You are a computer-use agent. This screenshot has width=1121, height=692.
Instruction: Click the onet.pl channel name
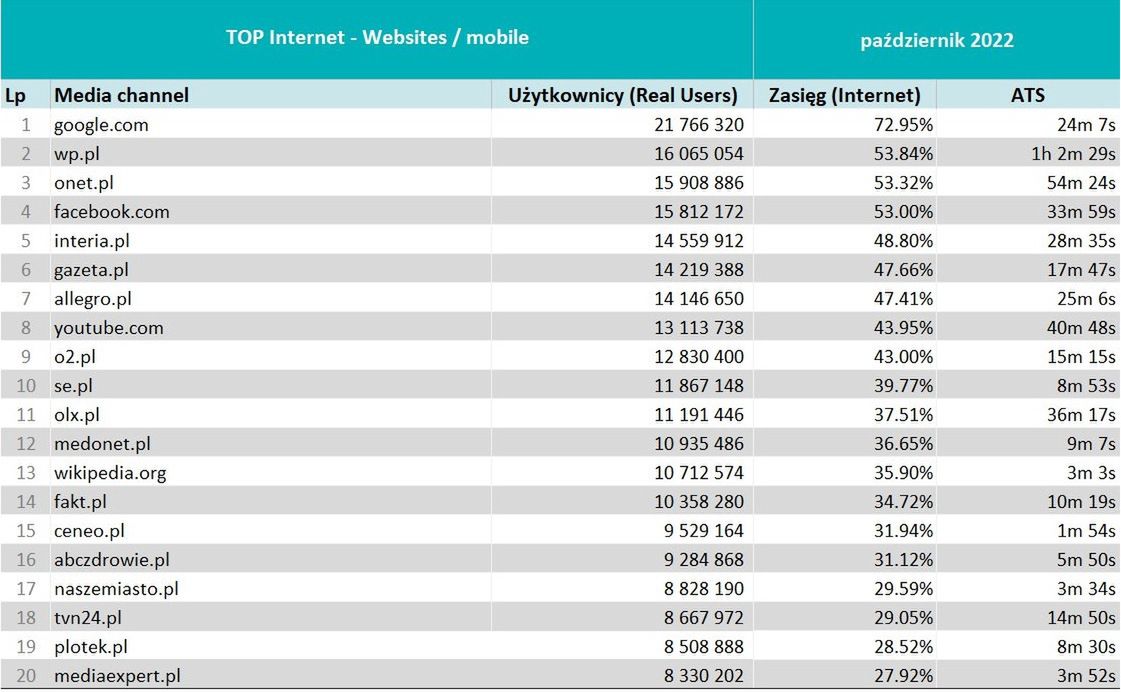pyautogui.click(x=83, y=183)
